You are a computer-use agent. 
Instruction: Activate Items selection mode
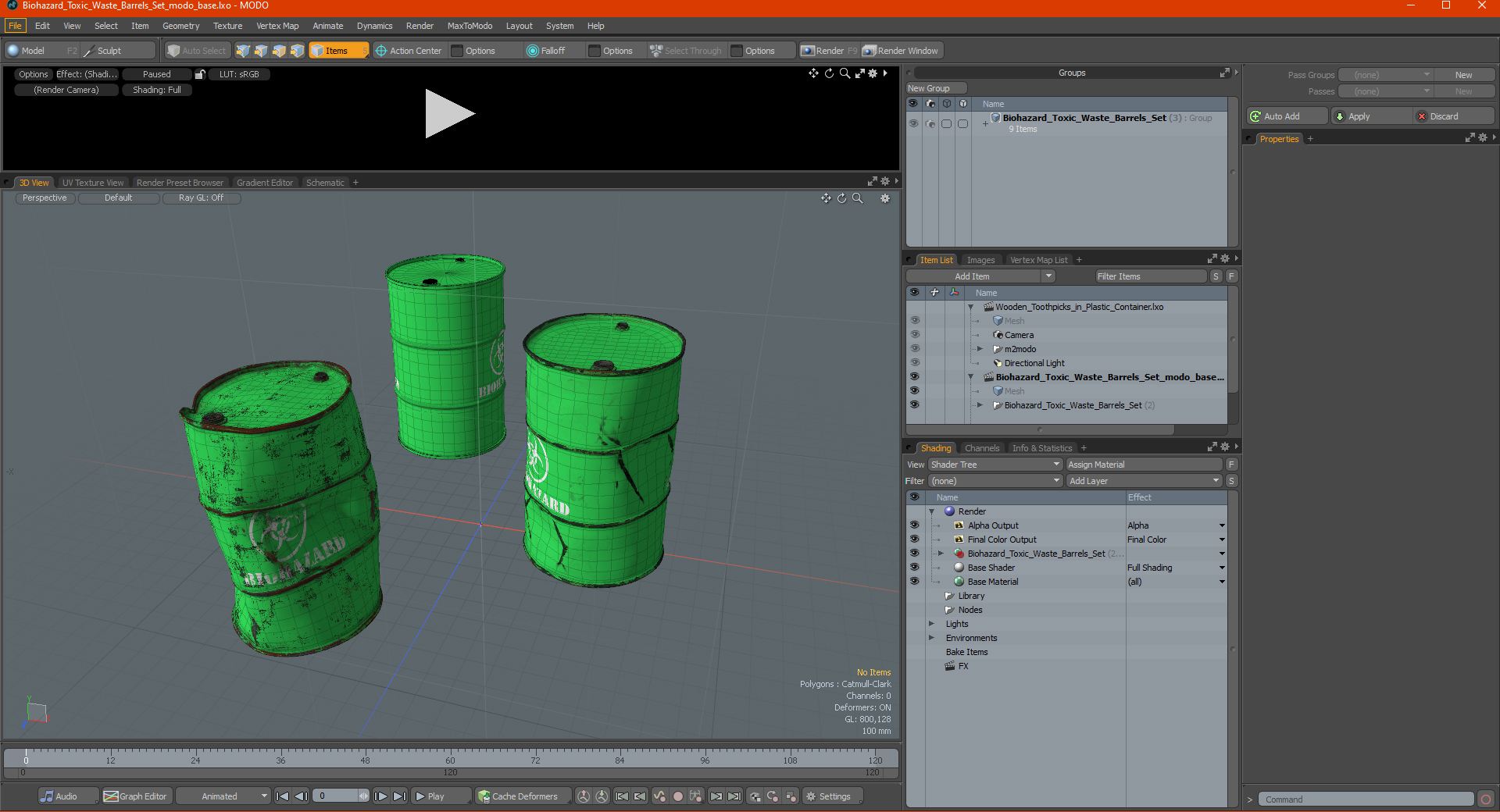click(338, 51)
